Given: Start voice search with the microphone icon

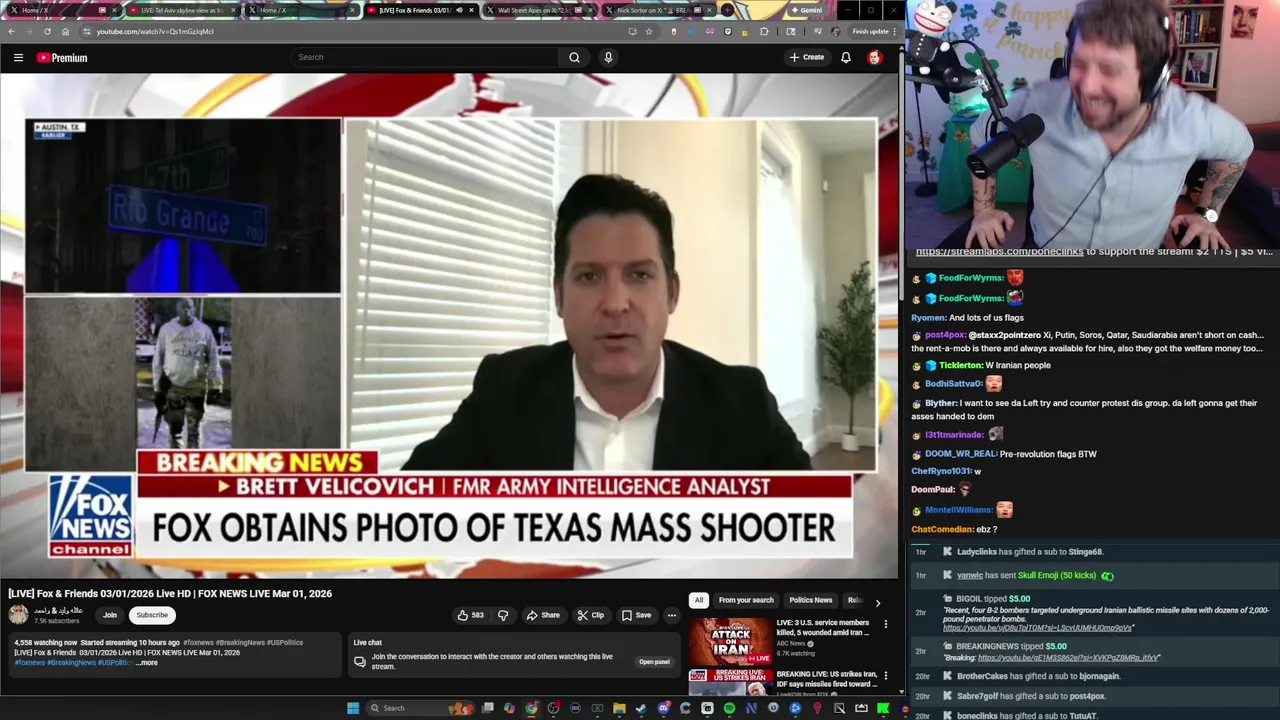Looking at the screenshot, I should pos(608,57).
